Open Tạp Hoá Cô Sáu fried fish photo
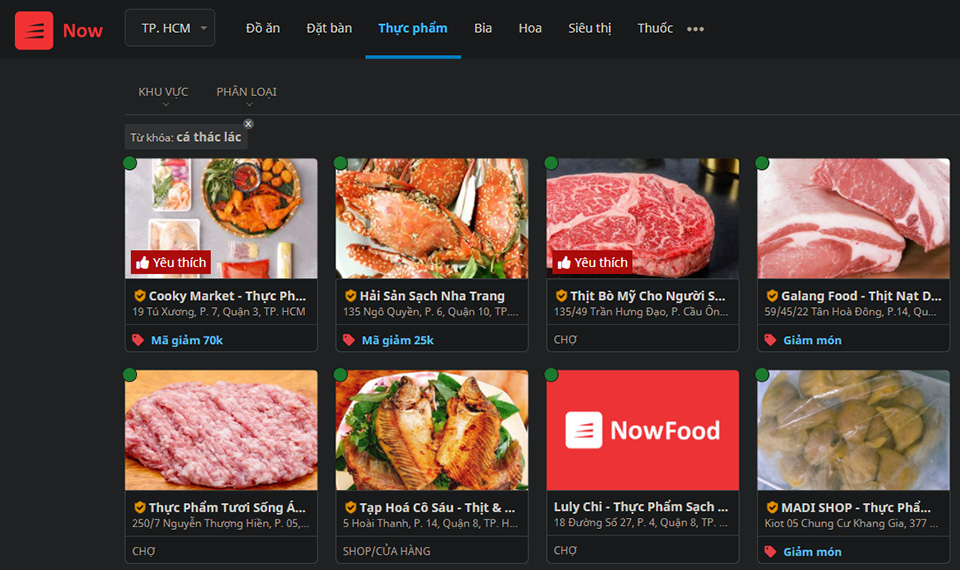This screenshot has height=570, width=960. [432, 430]
